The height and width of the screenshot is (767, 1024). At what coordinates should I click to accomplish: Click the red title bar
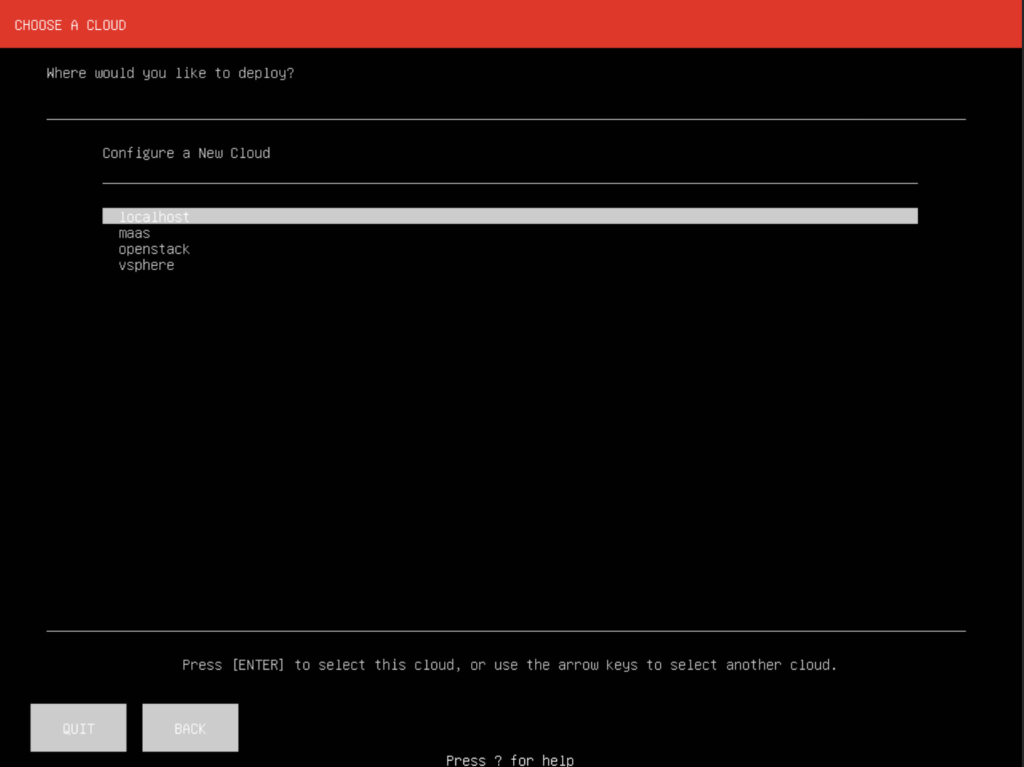[x=512, y=24]
